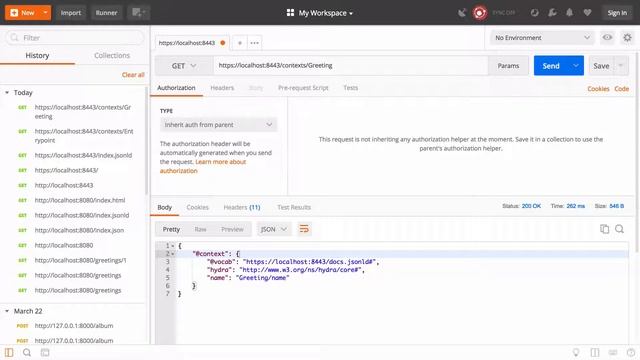Select the Authorization tab

coord(176,88)
